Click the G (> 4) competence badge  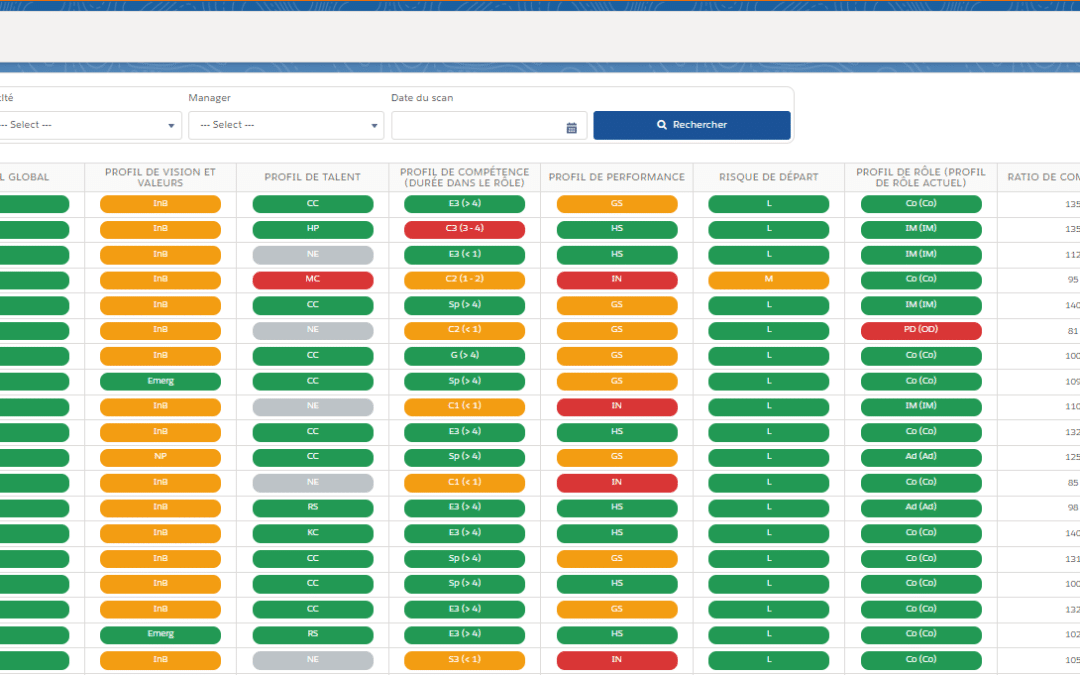click(x=465, y=355)
